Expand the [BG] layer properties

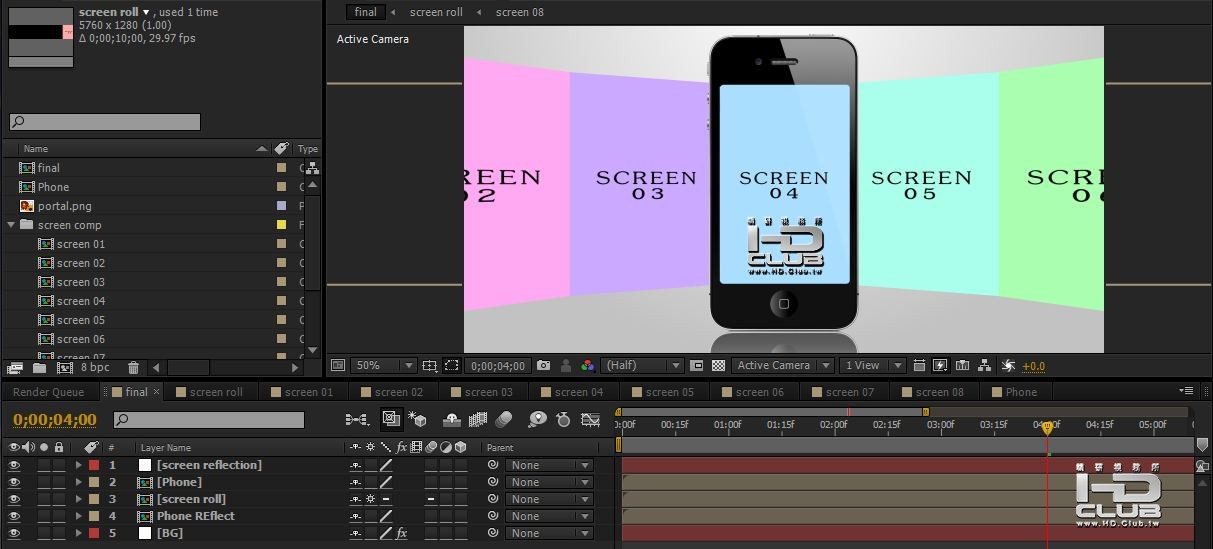(x=79, y=533)
